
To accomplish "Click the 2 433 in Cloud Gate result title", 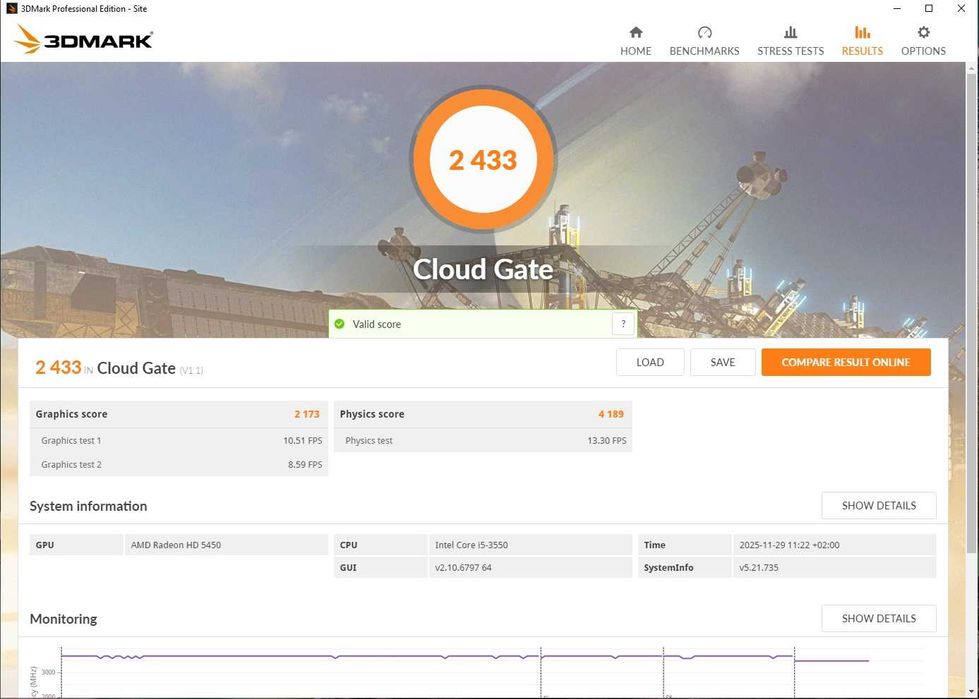I will click(119, 368).
